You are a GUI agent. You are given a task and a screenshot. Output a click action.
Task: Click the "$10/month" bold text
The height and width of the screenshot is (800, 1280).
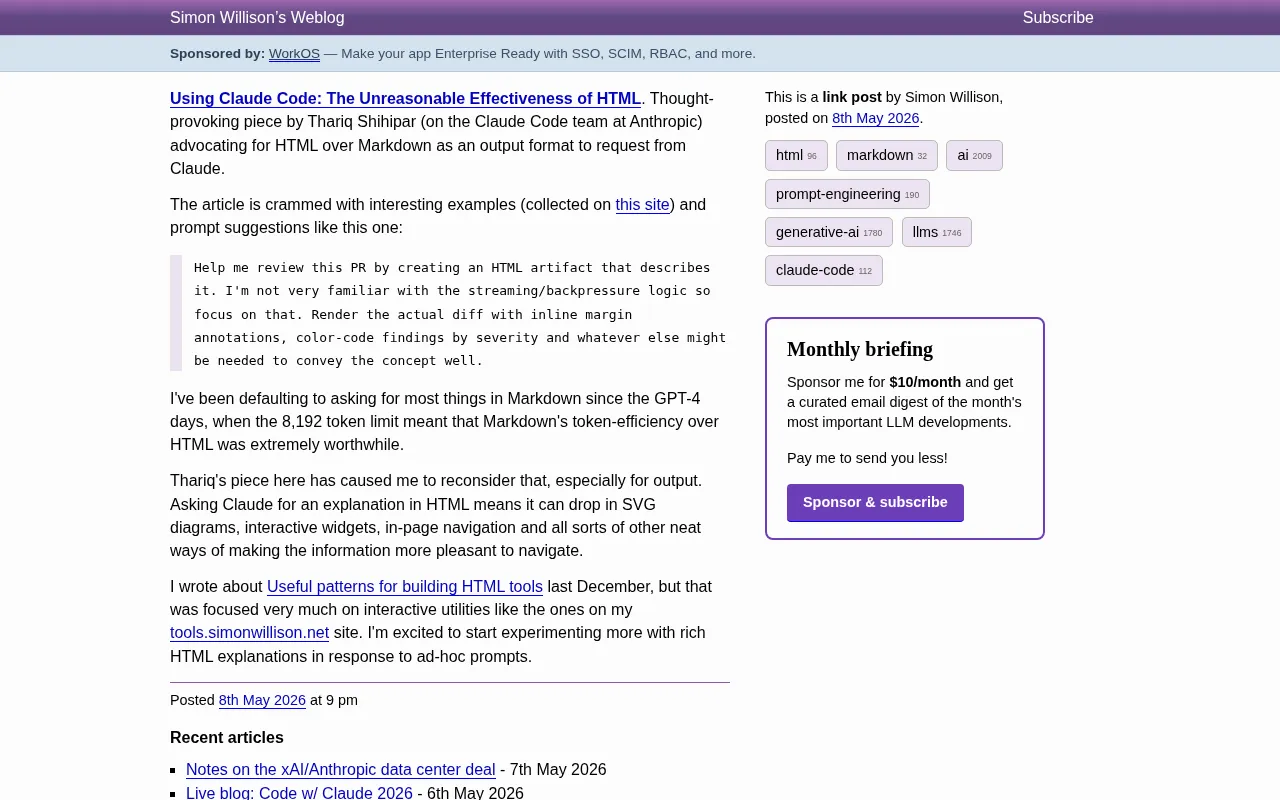tap(925, 382)
